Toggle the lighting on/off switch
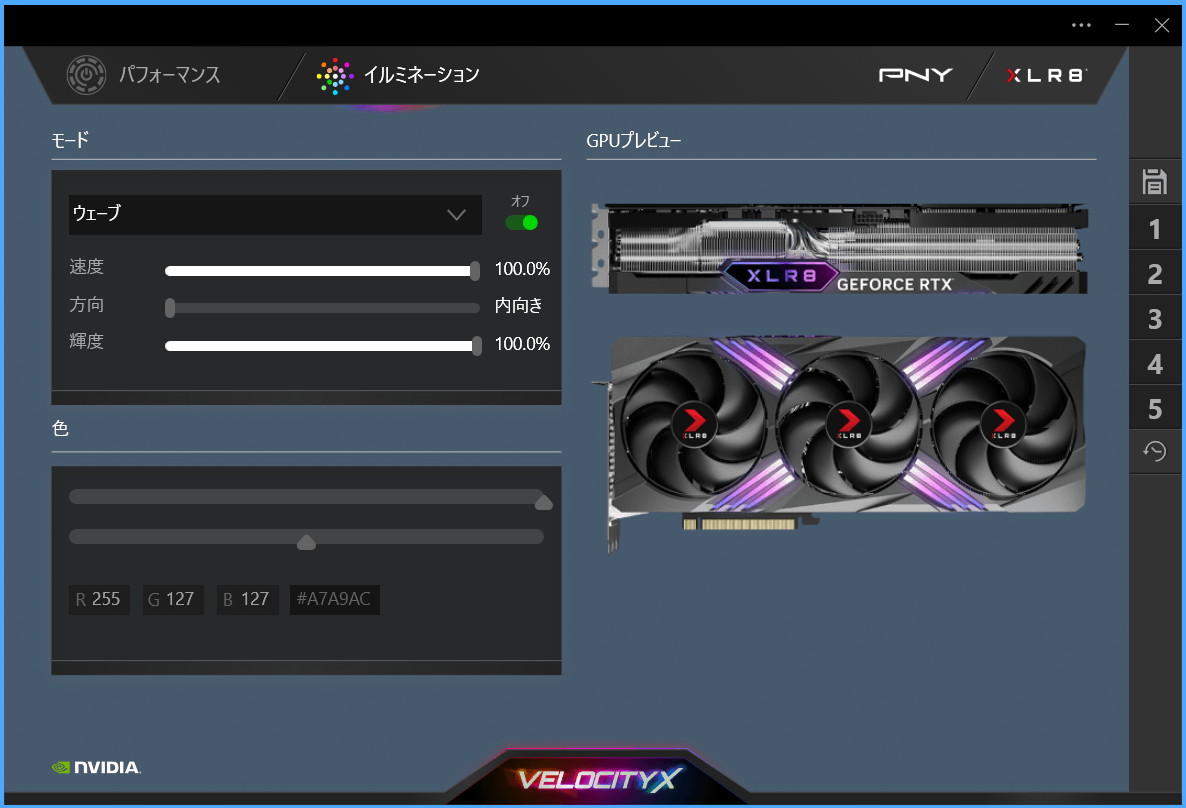Viewport: 1186px width, 808px height. [x=521, y=222]
